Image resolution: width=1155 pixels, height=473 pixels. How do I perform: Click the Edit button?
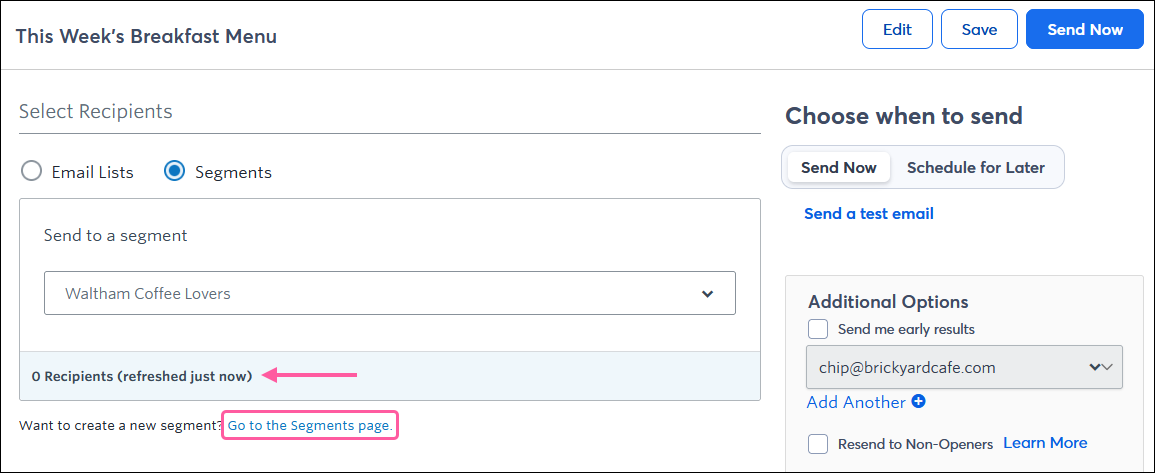coord(897,29)
